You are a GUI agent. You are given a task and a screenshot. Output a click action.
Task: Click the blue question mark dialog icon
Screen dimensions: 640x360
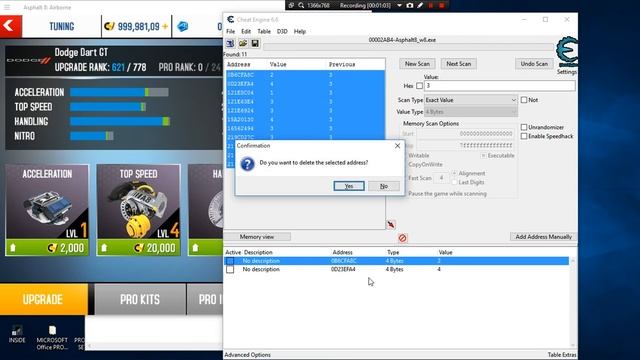tap(247, 164)
